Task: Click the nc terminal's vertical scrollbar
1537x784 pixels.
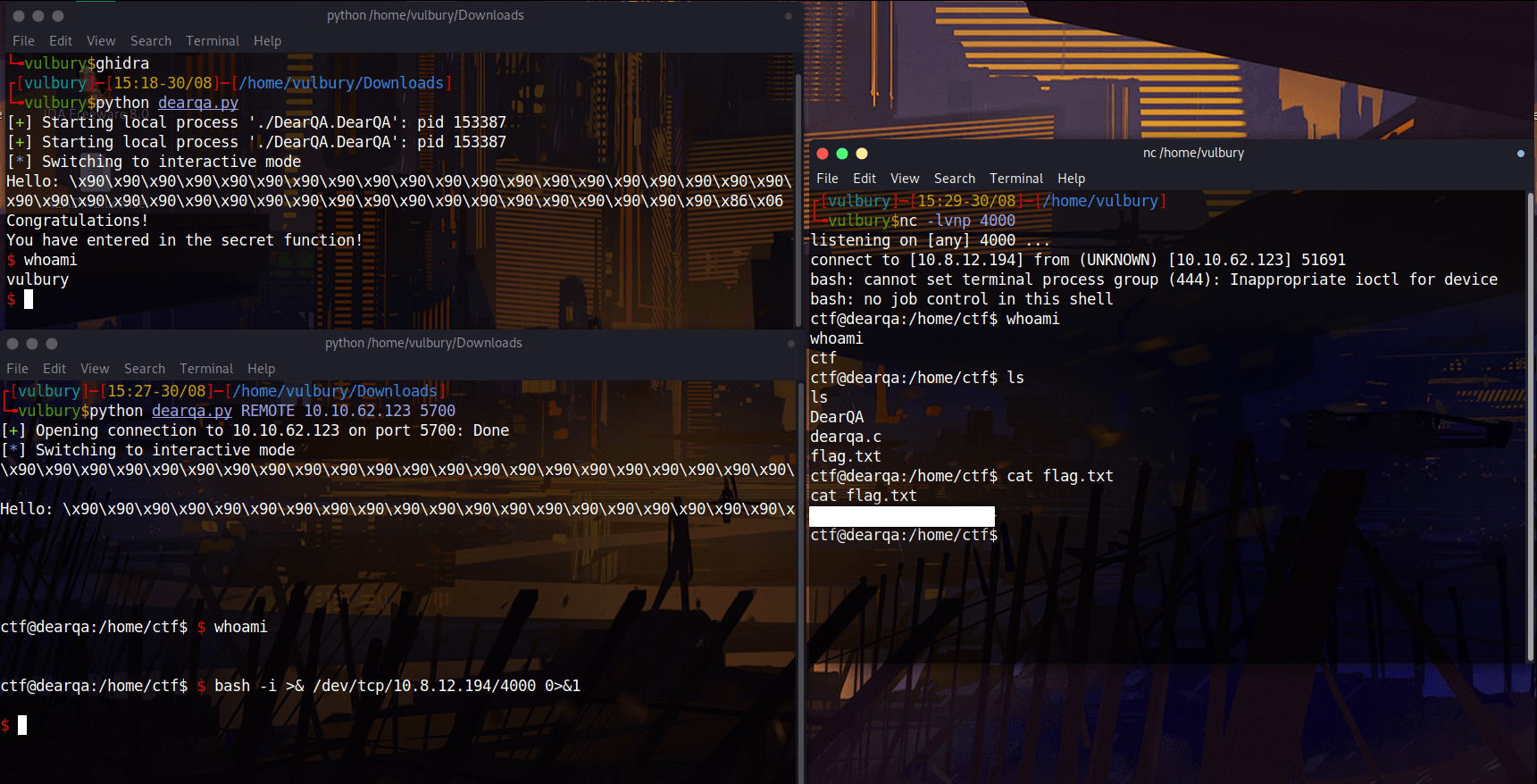Action: pos(1531,429)
